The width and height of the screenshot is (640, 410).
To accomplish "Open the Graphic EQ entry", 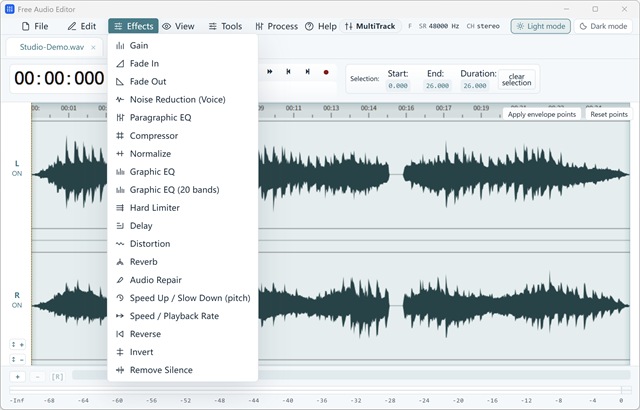I will [x=182, y=172].
